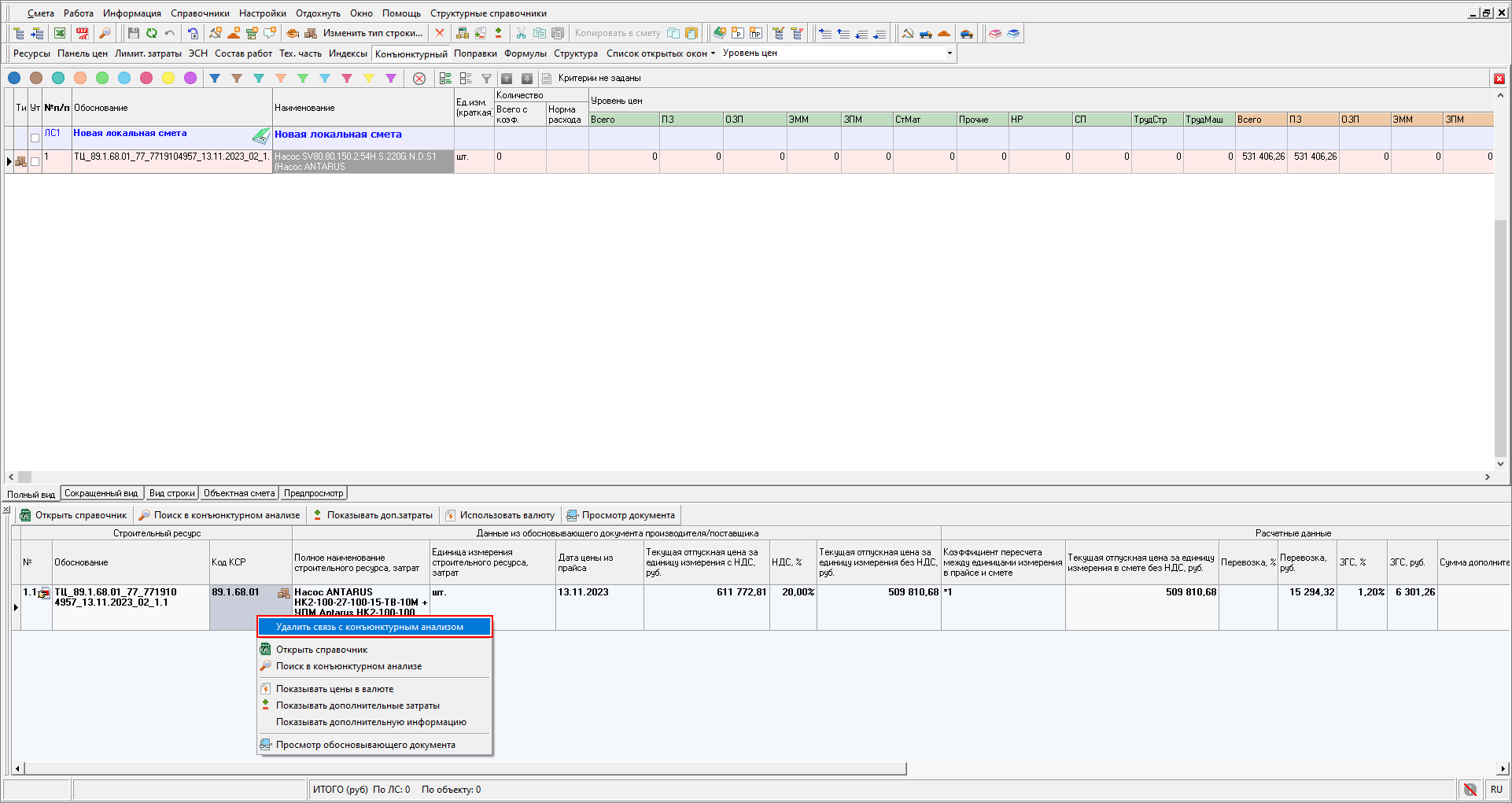Viewport: 1512px width, 803px height.
Task: Click Просмотр документа button
Action: tap(621, 516)
